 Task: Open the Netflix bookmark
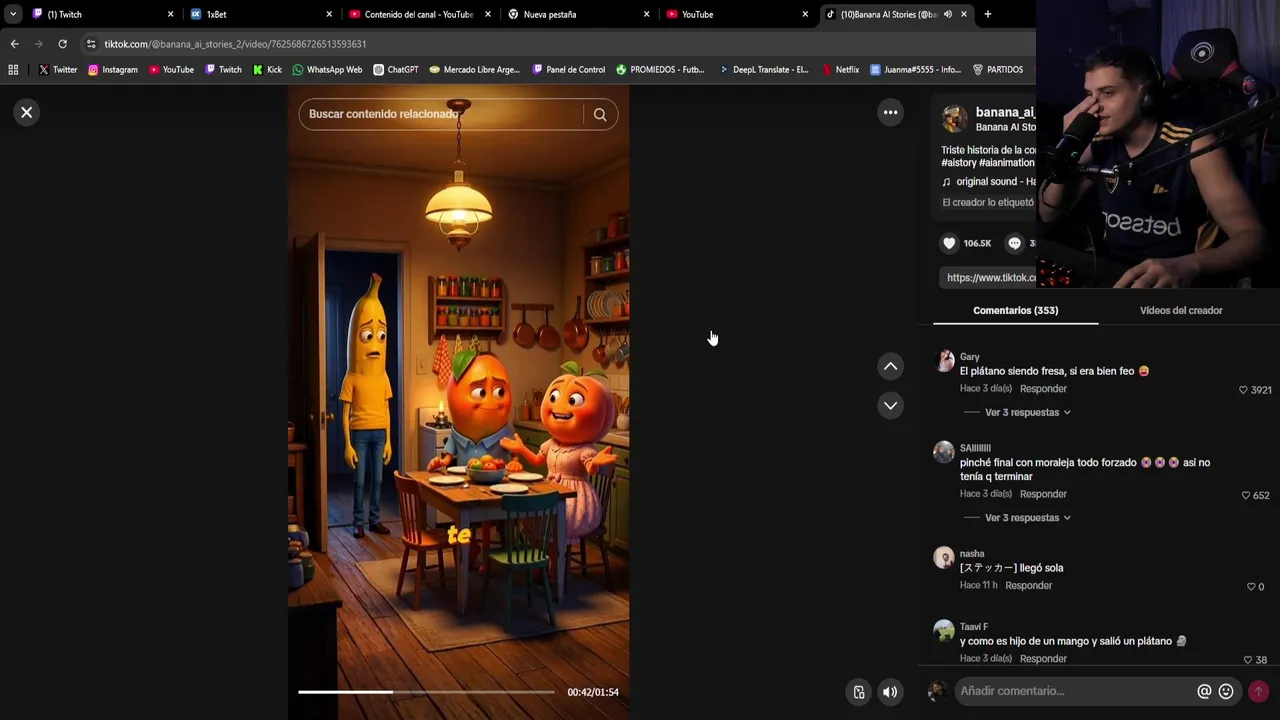coord(840,70)
